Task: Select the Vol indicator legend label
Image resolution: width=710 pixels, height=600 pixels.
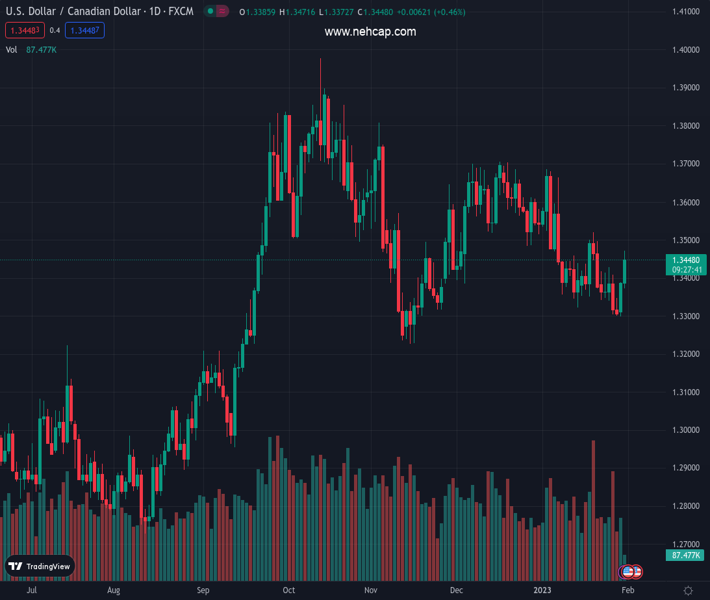Action: pyautogui.click(x=12, y=49)
